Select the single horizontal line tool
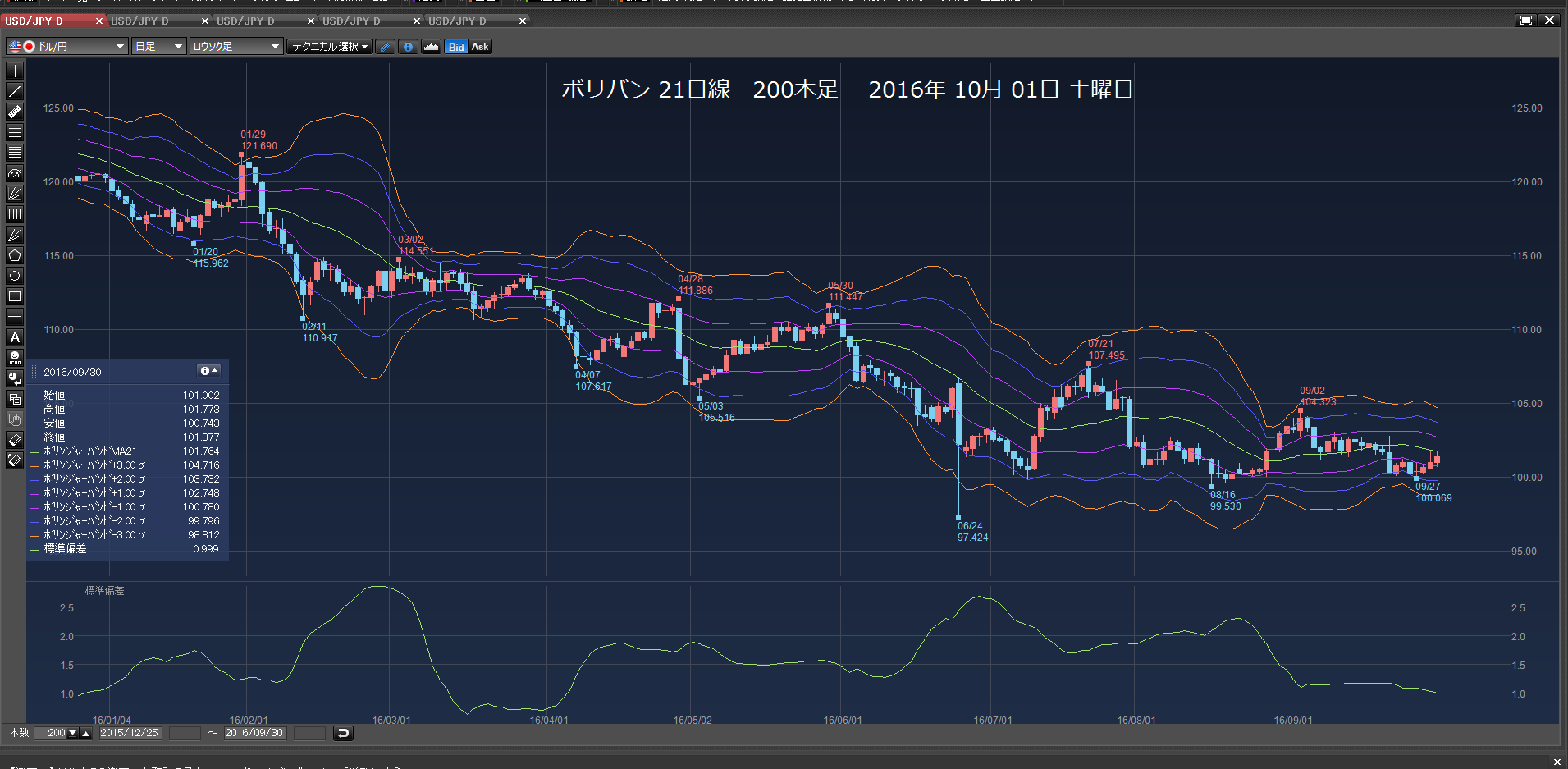This screenshot has height=769, width=1568. coord(15,317)
